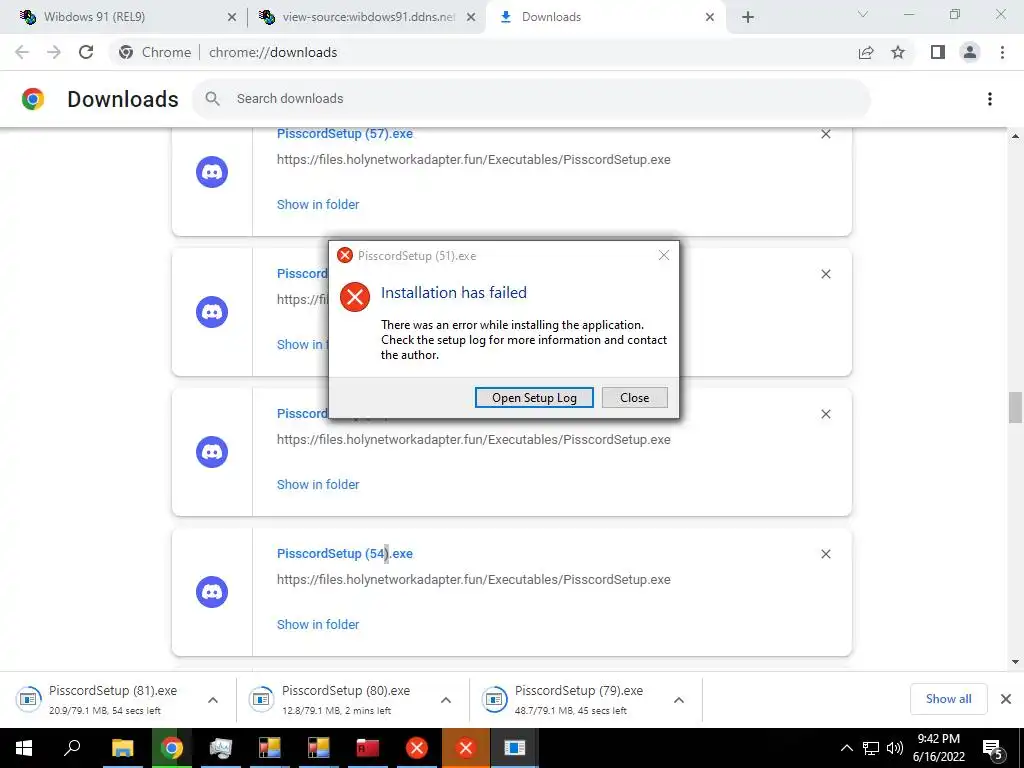Open the Chrome side panel icon
Screen dimensions: 1024x768
tap(938, 52)
